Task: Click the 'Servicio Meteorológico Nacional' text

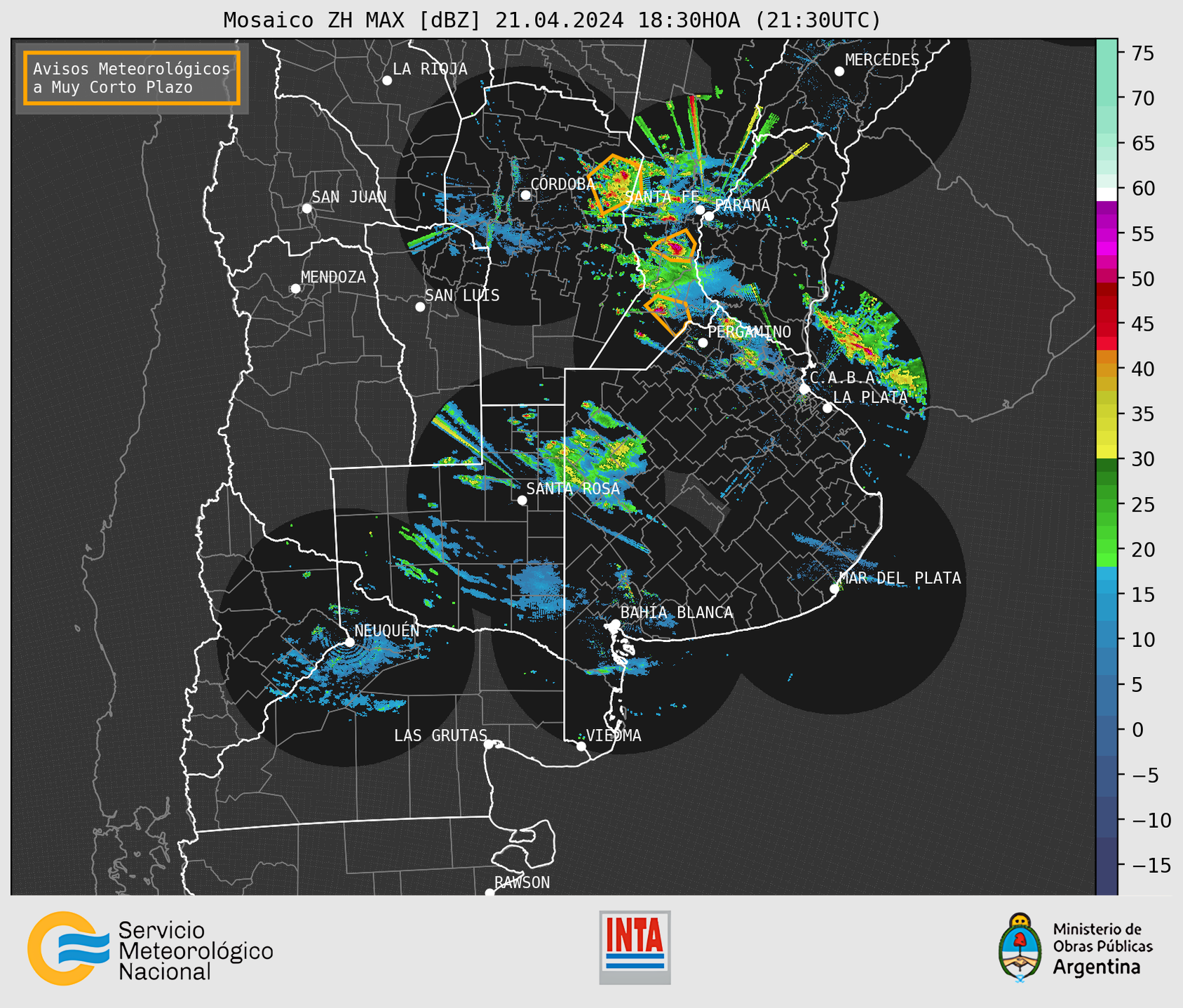Action: (x=196, y=951)
